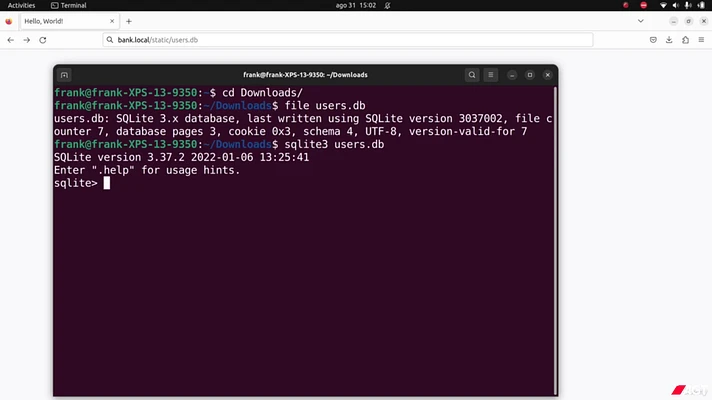Click the terminal vertical scrollbar
This screenshot has width=712, height=400.
[555, 241]
